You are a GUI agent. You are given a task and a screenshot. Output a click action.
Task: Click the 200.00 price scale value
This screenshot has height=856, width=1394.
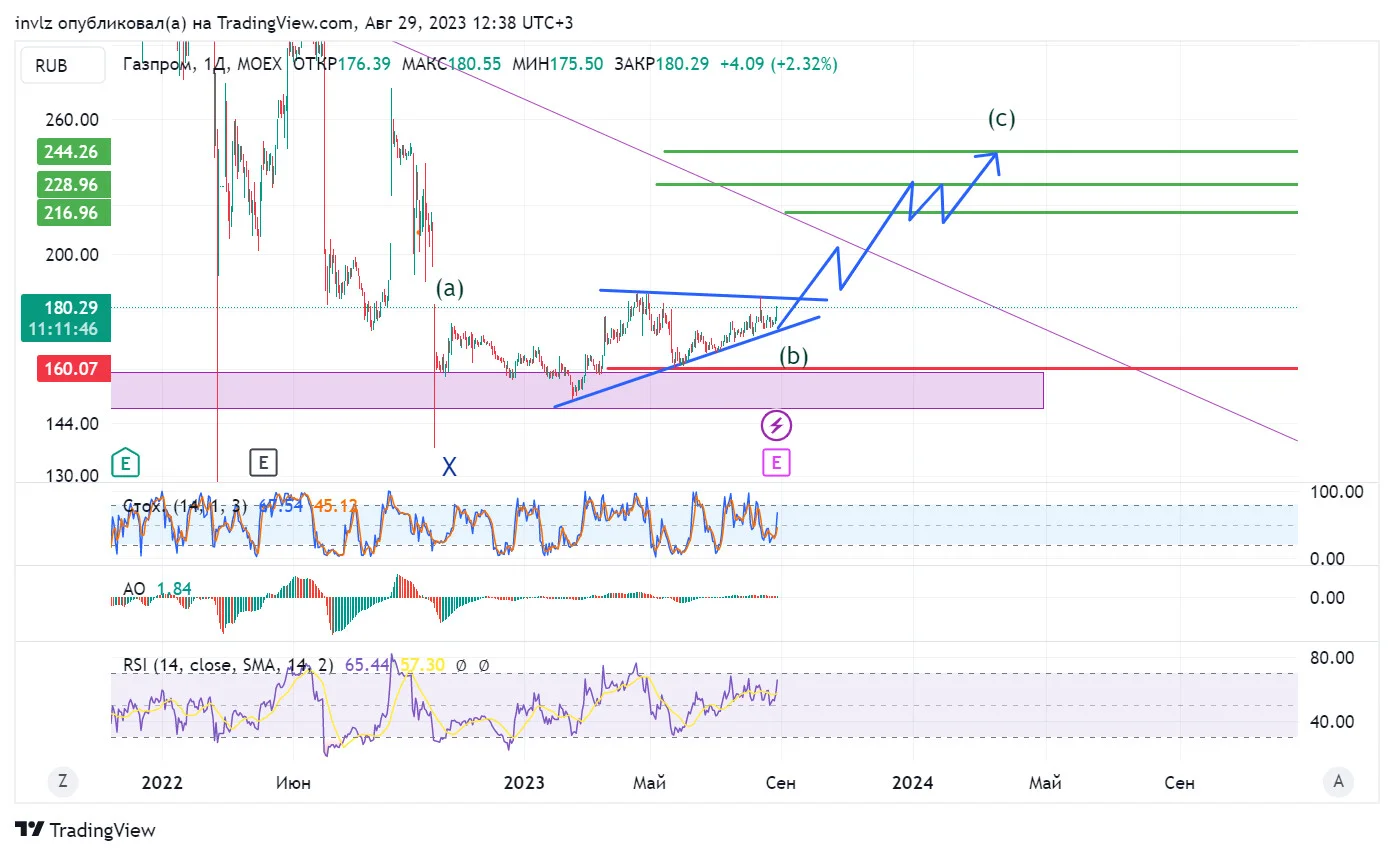click(x=72, y=254)
